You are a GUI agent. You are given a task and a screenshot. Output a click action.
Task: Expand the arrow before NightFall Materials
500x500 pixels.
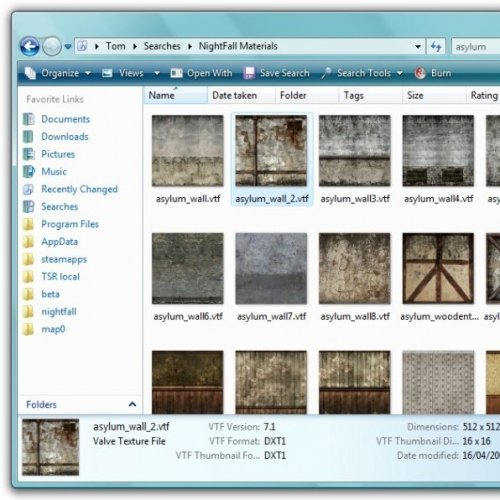pos(190,46)
